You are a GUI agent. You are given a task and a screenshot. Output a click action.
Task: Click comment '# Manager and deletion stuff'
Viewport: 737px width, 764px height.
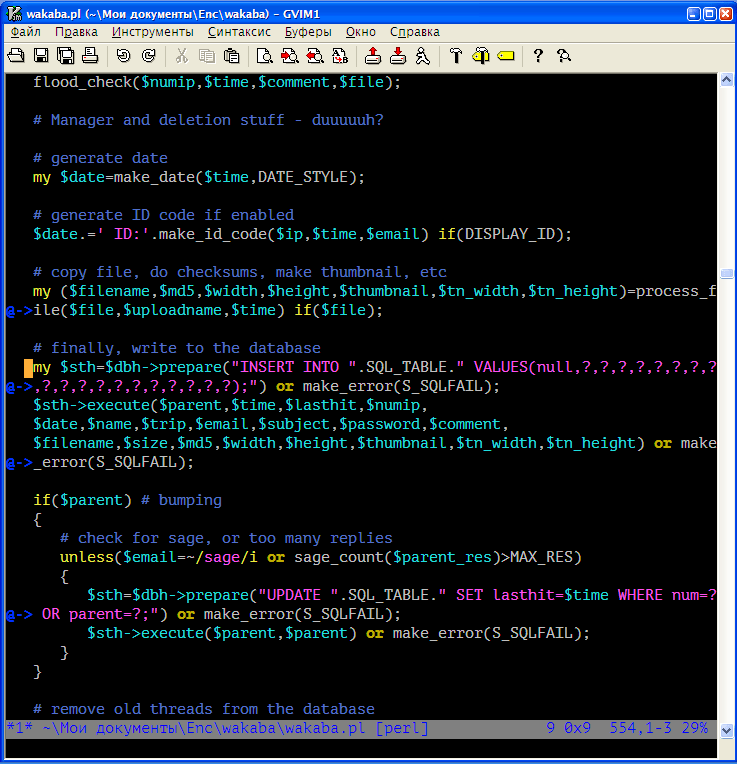pos(208,120)
